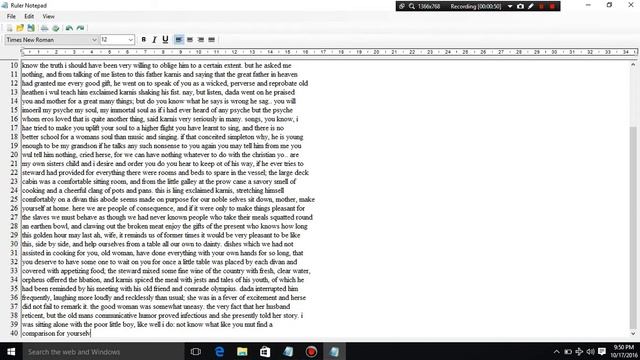Viewport: 640px width, 360px height.
Task: Click the scrollbar down arrow
Action: [x=633, y=333]
